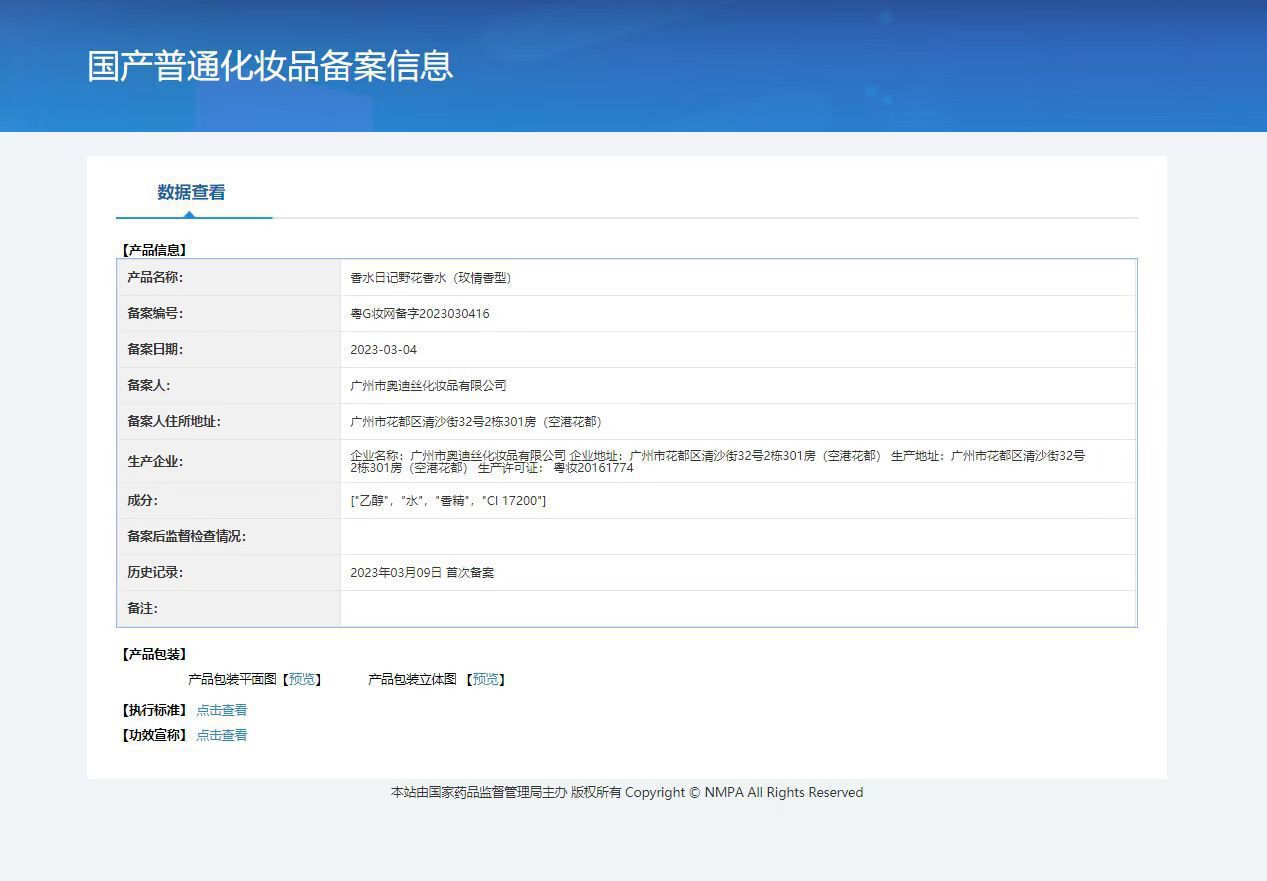Click the 成分 ingredients list value
This screenshot has height=881, width=1267.
(x=448, y=501)
